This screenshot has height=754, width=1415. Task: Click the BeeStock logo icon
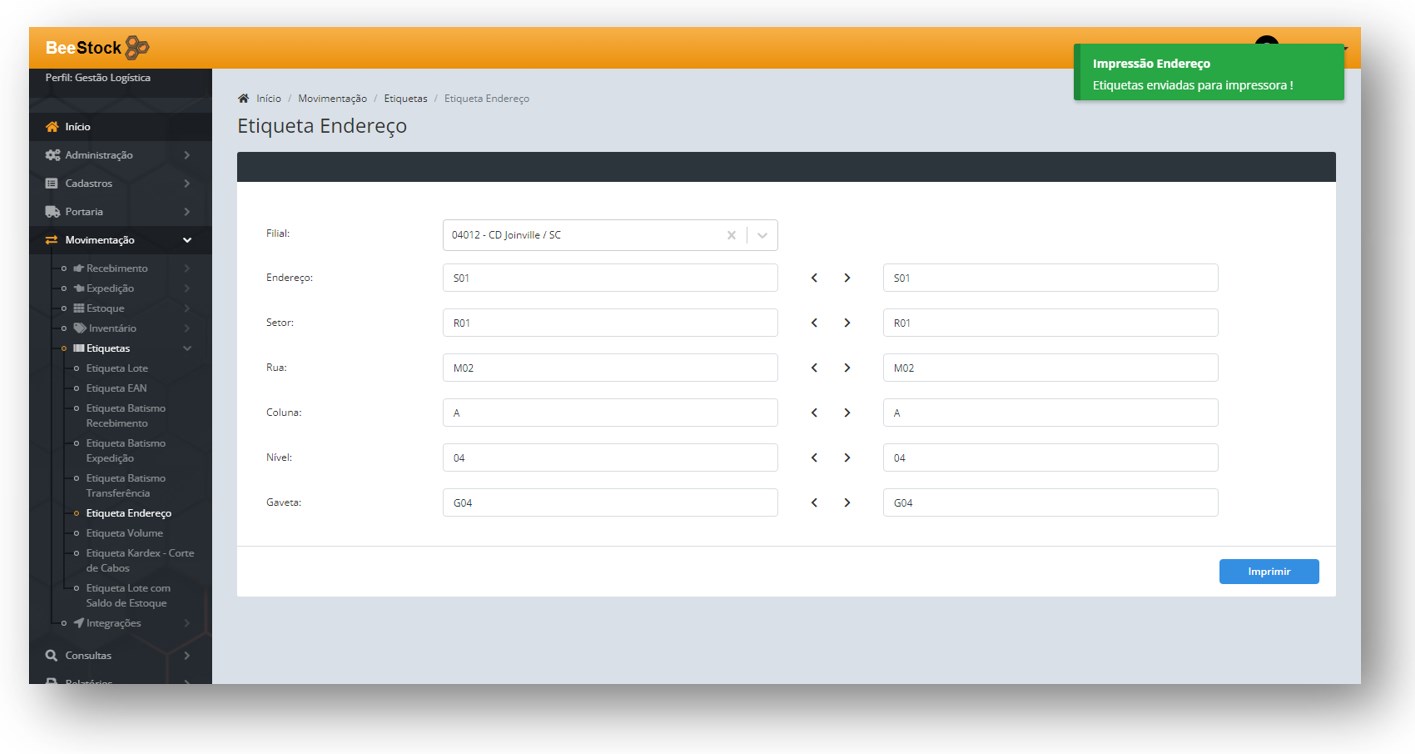(138, 48)
